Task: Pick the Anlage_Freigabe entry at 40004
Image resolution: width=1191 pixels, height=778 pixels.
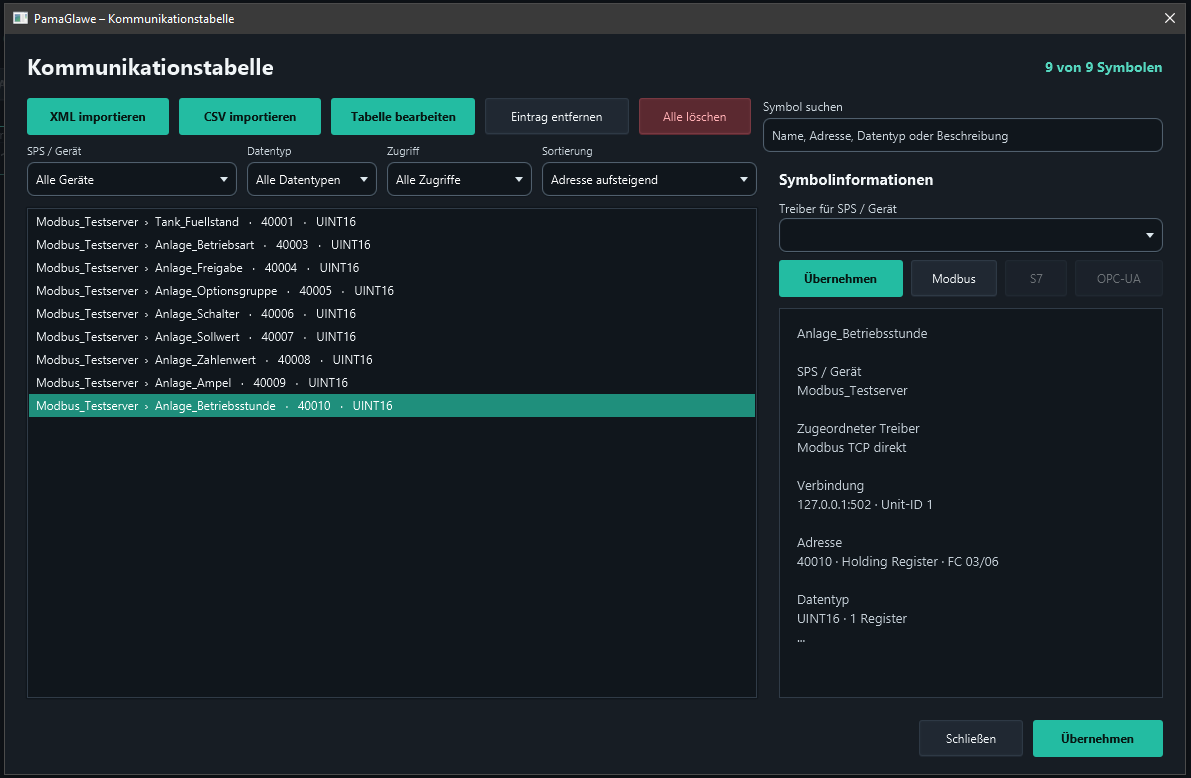Action: pos(392,267)
